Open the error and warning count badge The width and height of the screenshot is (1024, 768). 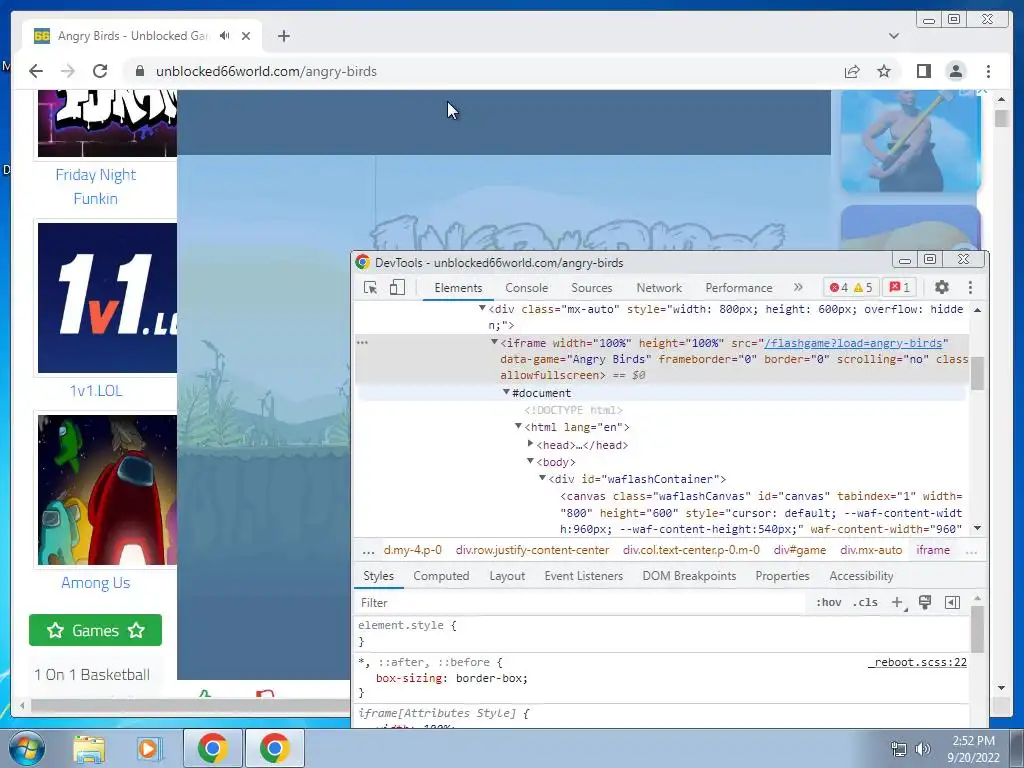851,287
